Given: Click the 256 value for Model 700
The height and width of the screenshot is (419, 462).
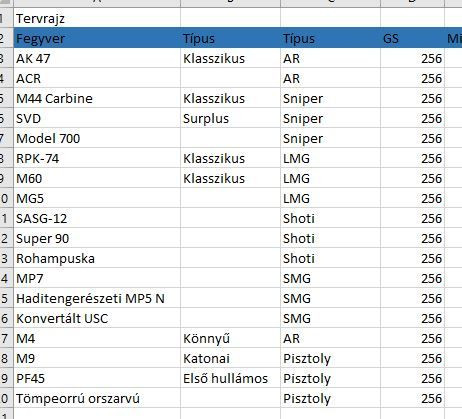Looking at the screenshot, I should 412,138.
